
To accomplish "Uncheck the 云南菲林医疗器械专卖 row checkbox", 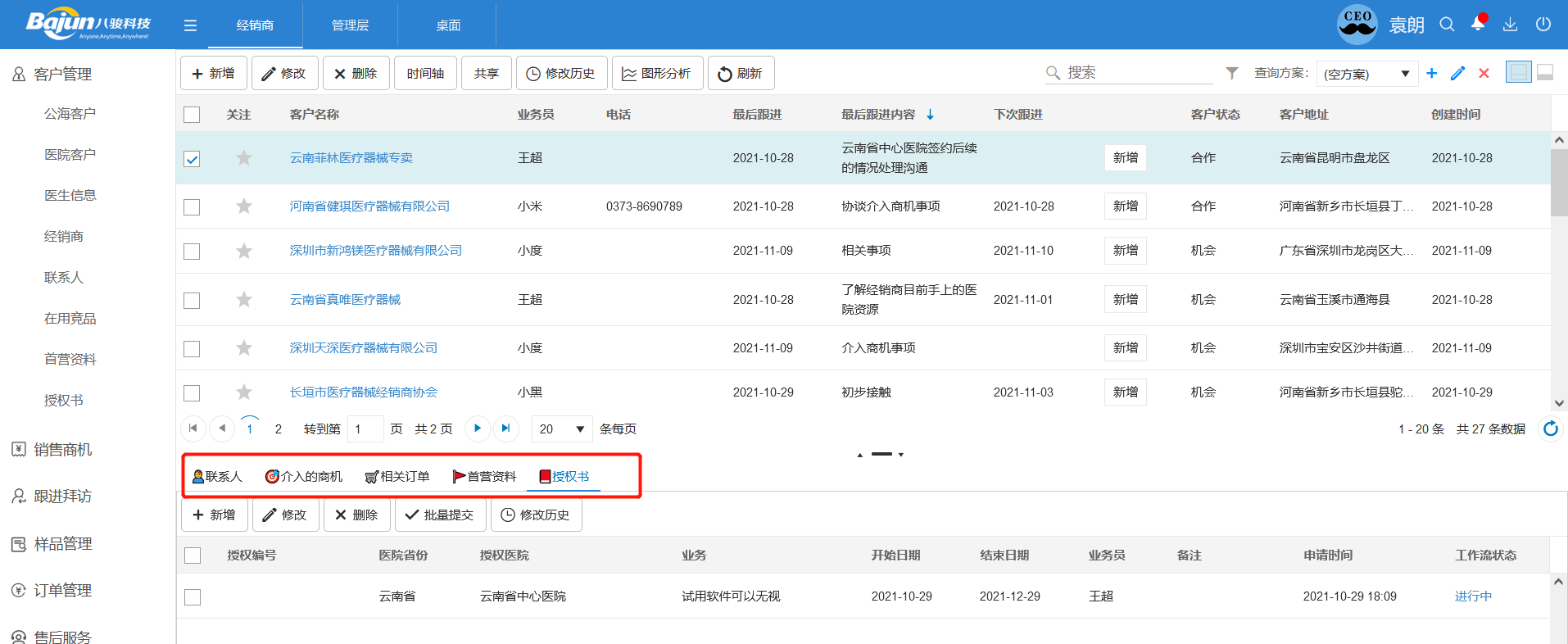I will [192, 159].
